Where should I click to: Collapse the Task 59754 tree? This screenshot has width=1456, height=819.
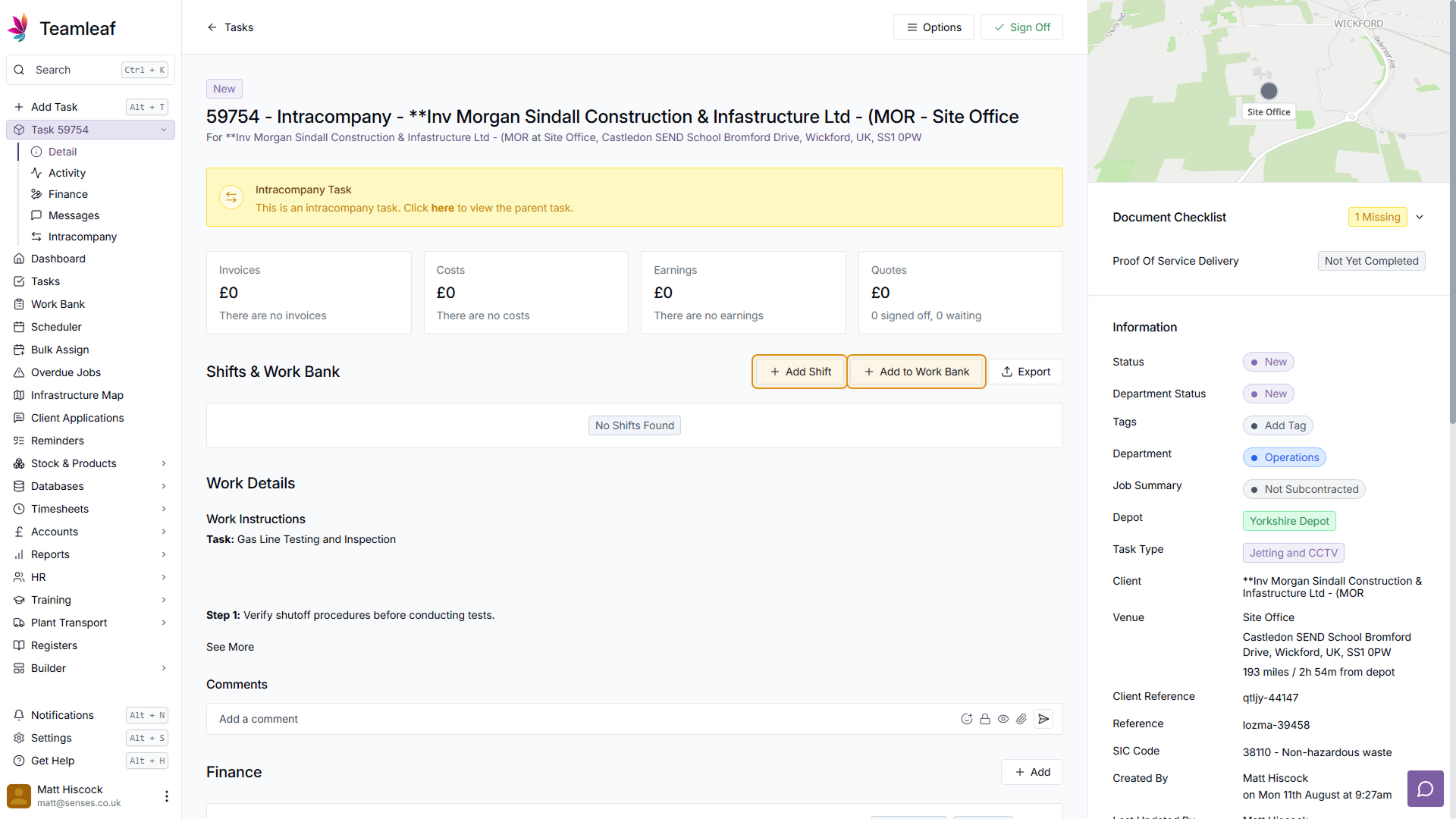(x=164, y=130)
